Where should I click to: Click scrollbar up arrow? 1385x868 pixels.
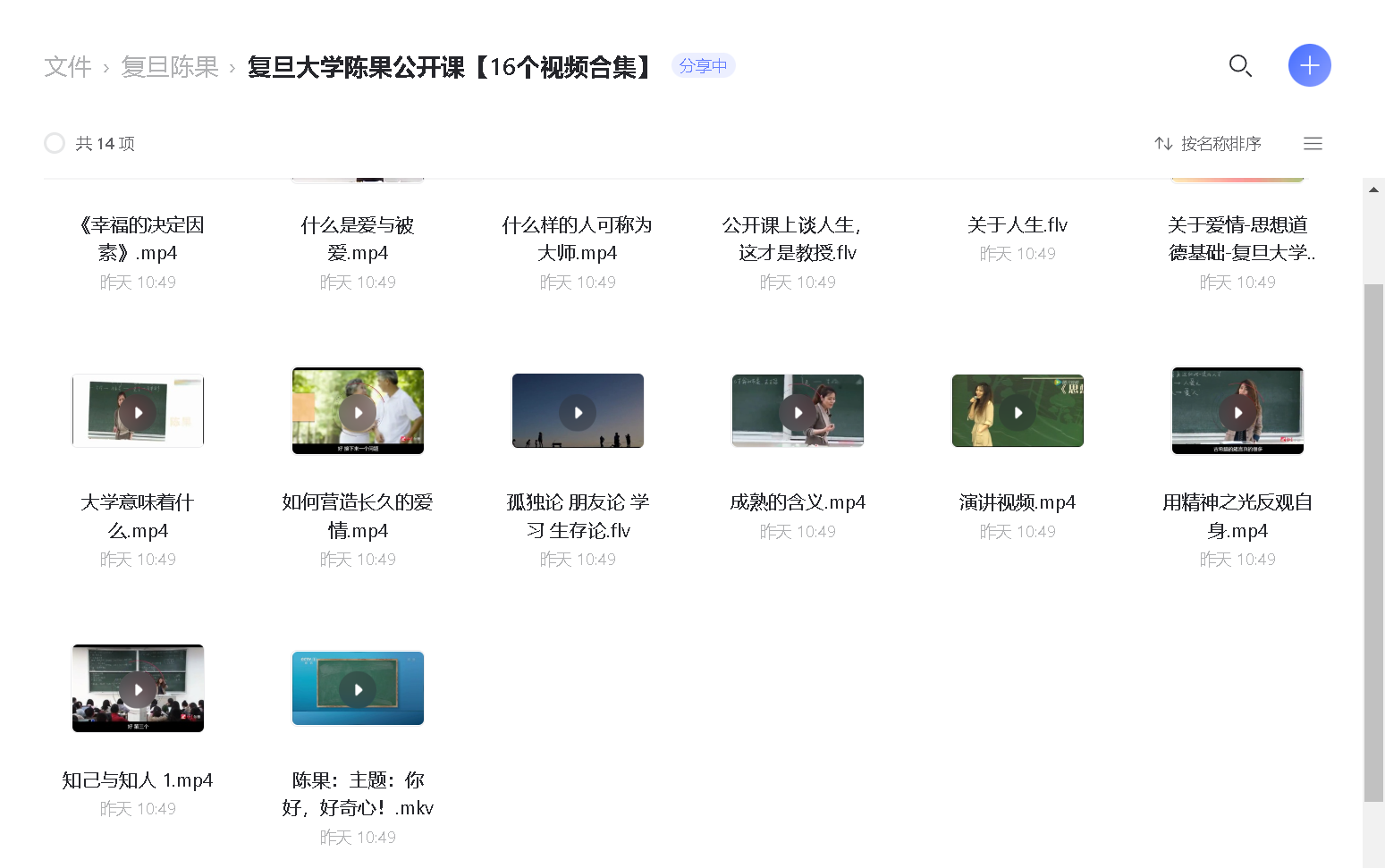[1373, 190]
